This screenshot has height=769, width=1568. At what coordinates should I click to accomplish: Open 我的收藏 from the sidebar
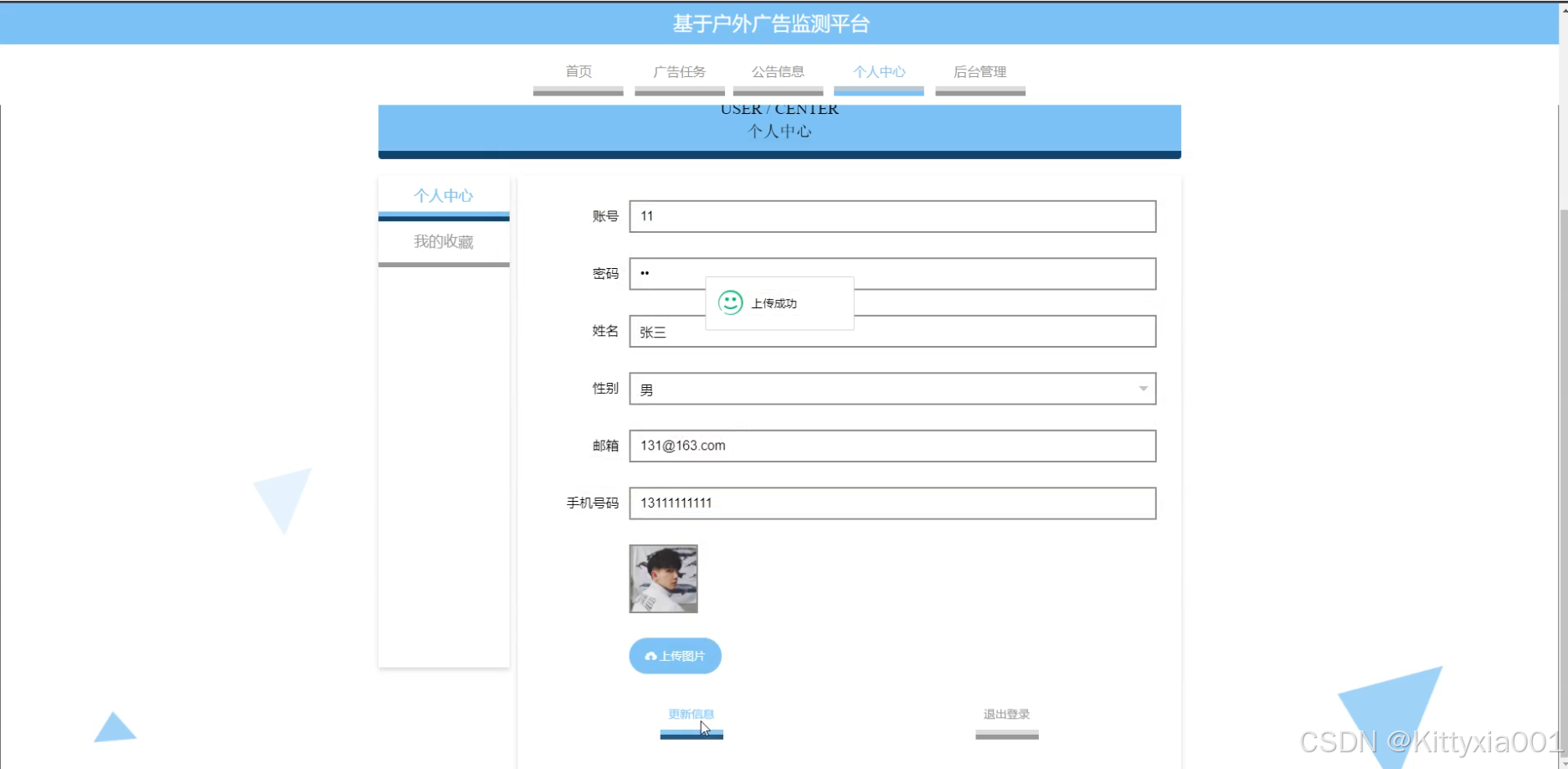444,241
